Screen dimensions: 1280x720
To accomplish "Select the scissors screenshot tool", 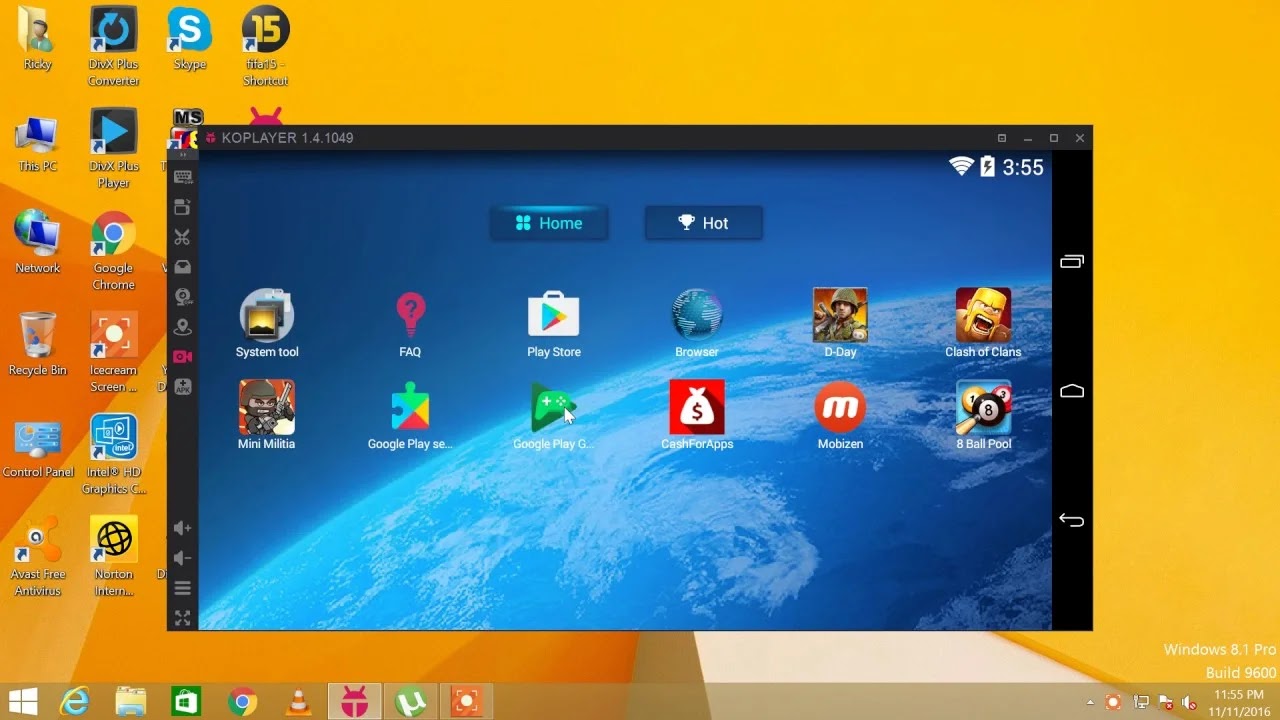I will click(x=182, y=237).
